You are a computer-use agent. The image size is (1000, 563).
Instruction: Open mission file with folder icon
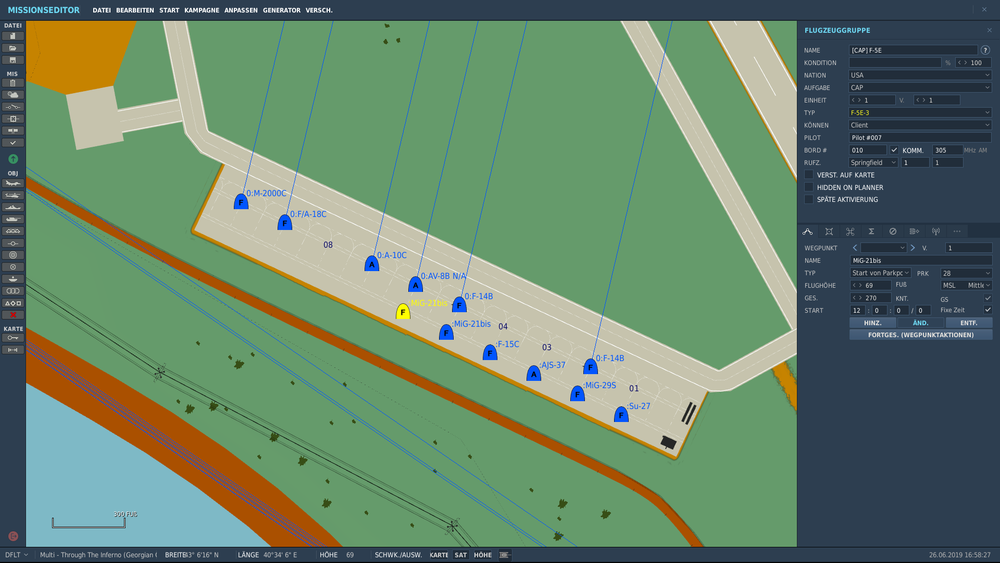(x=13, y=48)
